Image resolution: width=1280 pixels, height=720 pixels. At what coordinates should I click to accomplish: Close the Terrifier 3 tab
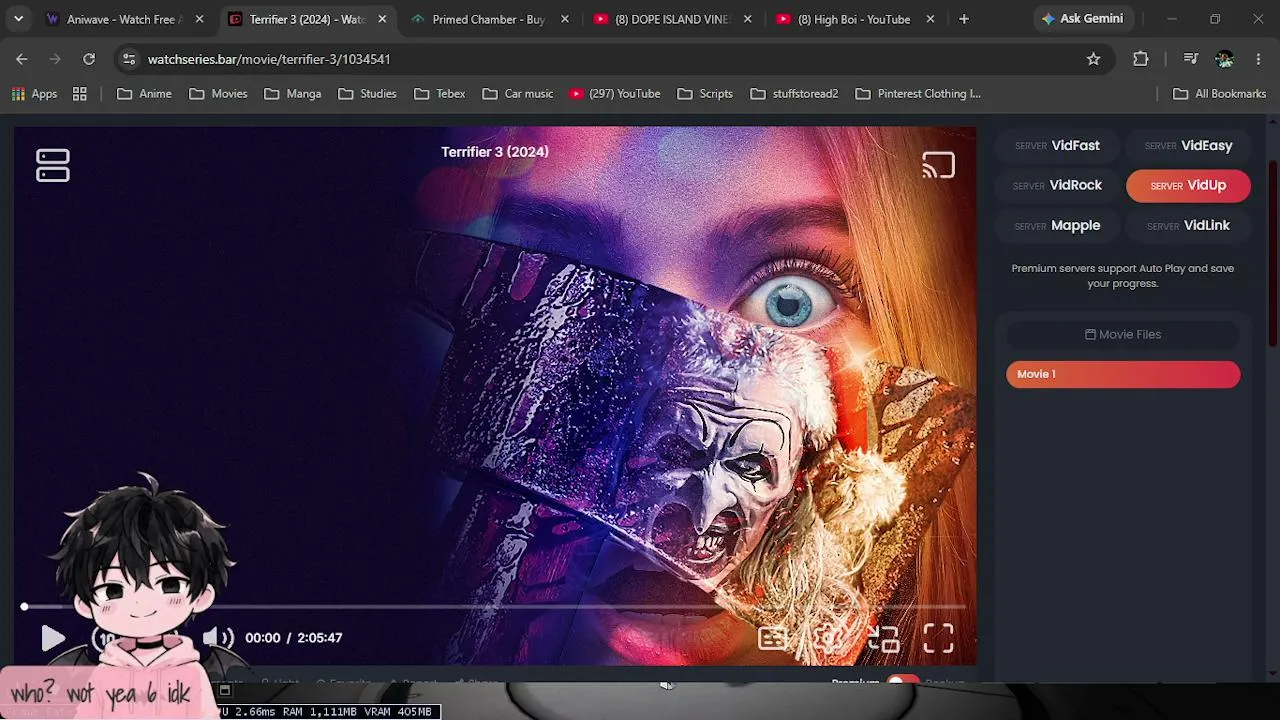click(382, 19)
